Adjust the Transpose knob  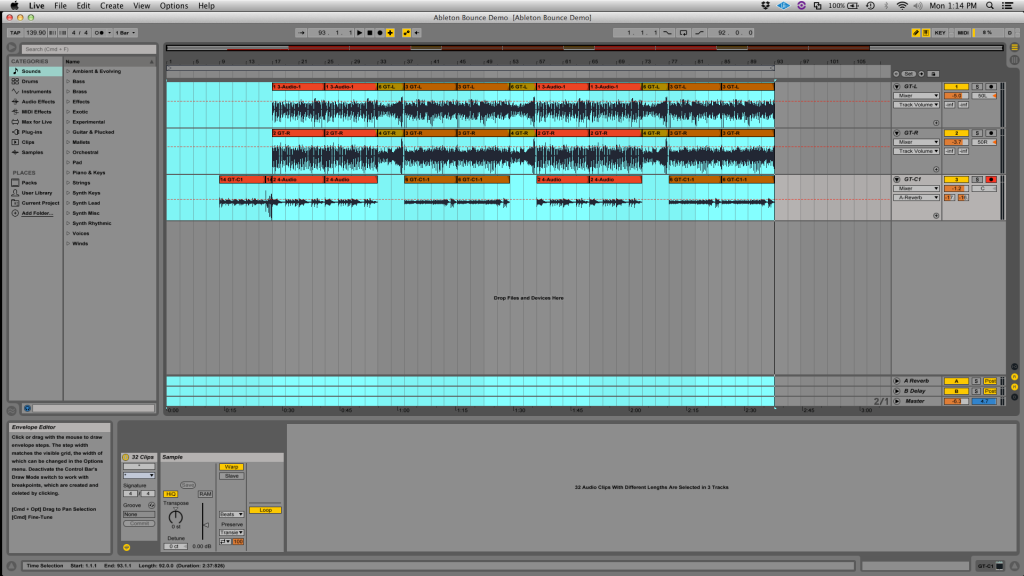click(x=176, y=517)
